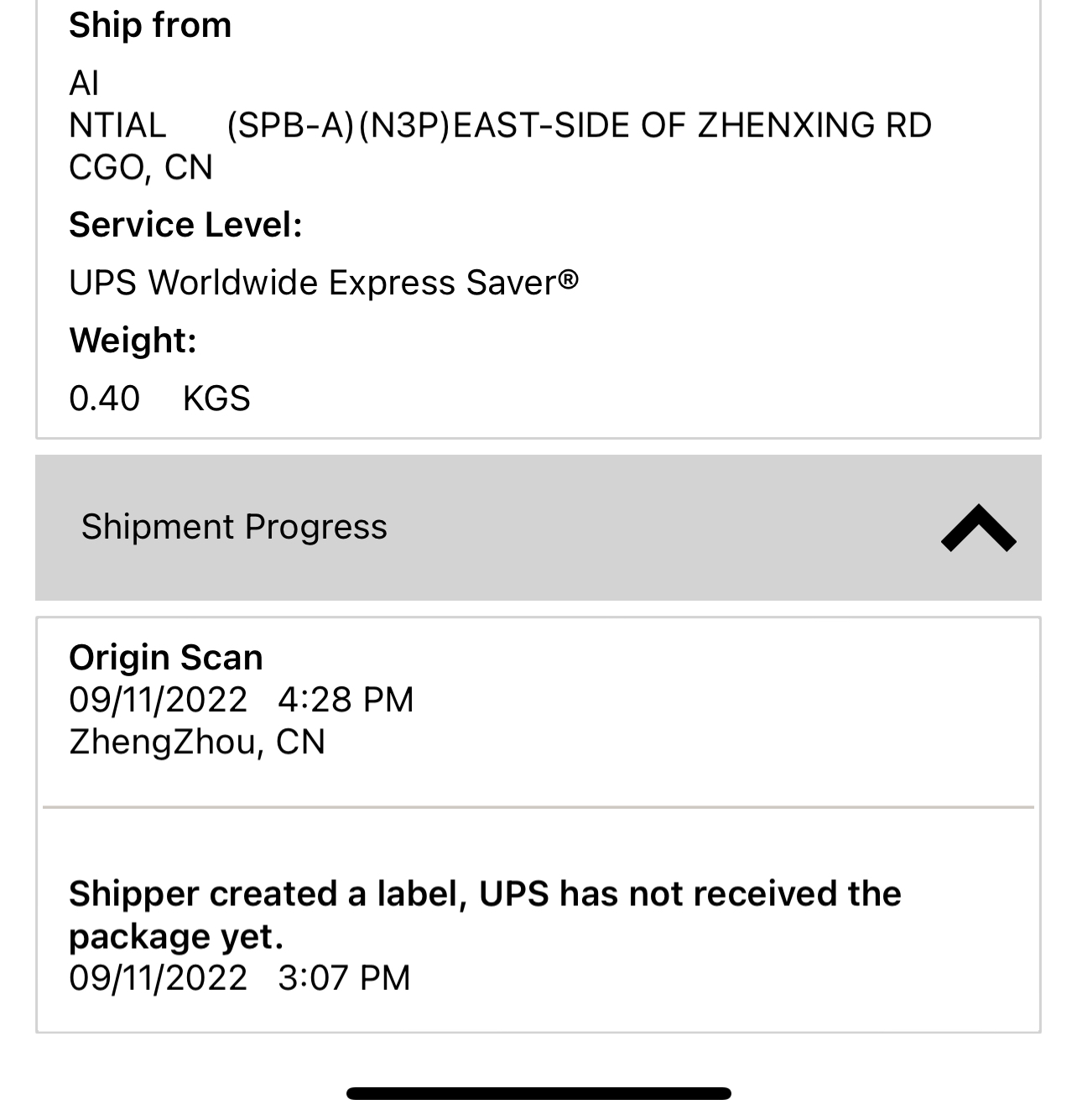Tap the Ship from heading
This screenshot has height=1120, width=1077.
(150, 25)
